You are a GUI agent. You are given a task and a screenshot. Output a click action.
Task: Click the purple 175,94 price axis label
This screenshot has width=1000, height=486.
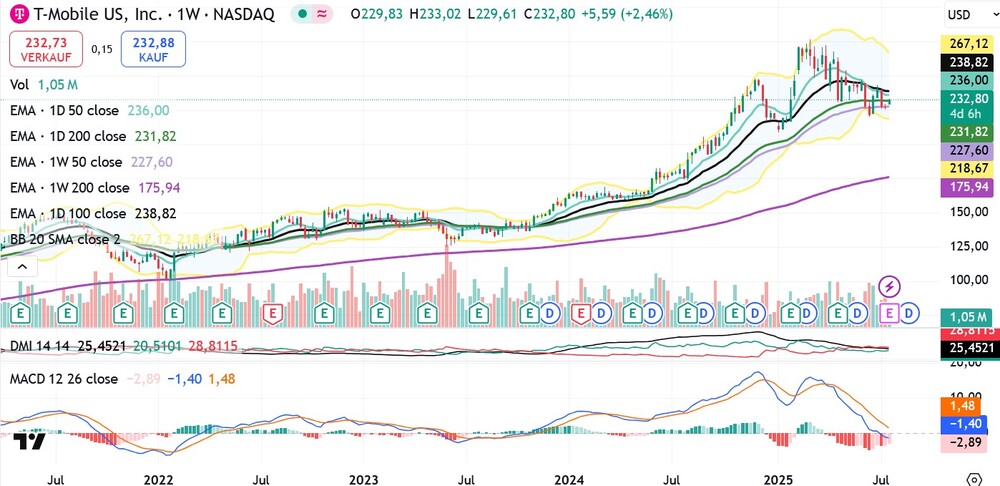(x=969, y=188)
